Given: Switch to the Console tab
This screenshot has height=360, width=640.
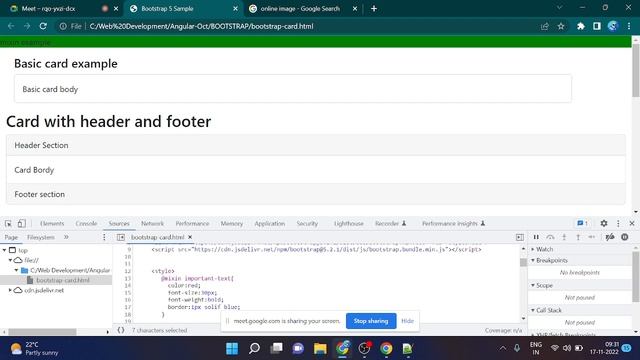Looking at the screenshot, I should coord(86,224).
